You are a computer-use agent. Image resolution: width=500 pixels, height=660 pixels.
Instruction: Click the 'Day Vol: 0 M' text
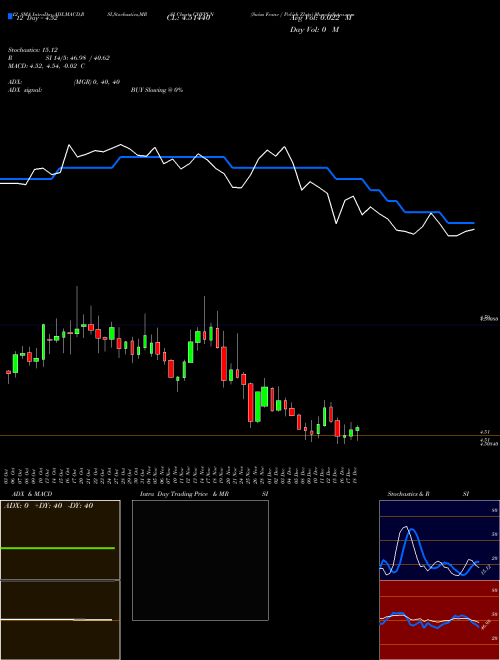click(x=314, y=30)
